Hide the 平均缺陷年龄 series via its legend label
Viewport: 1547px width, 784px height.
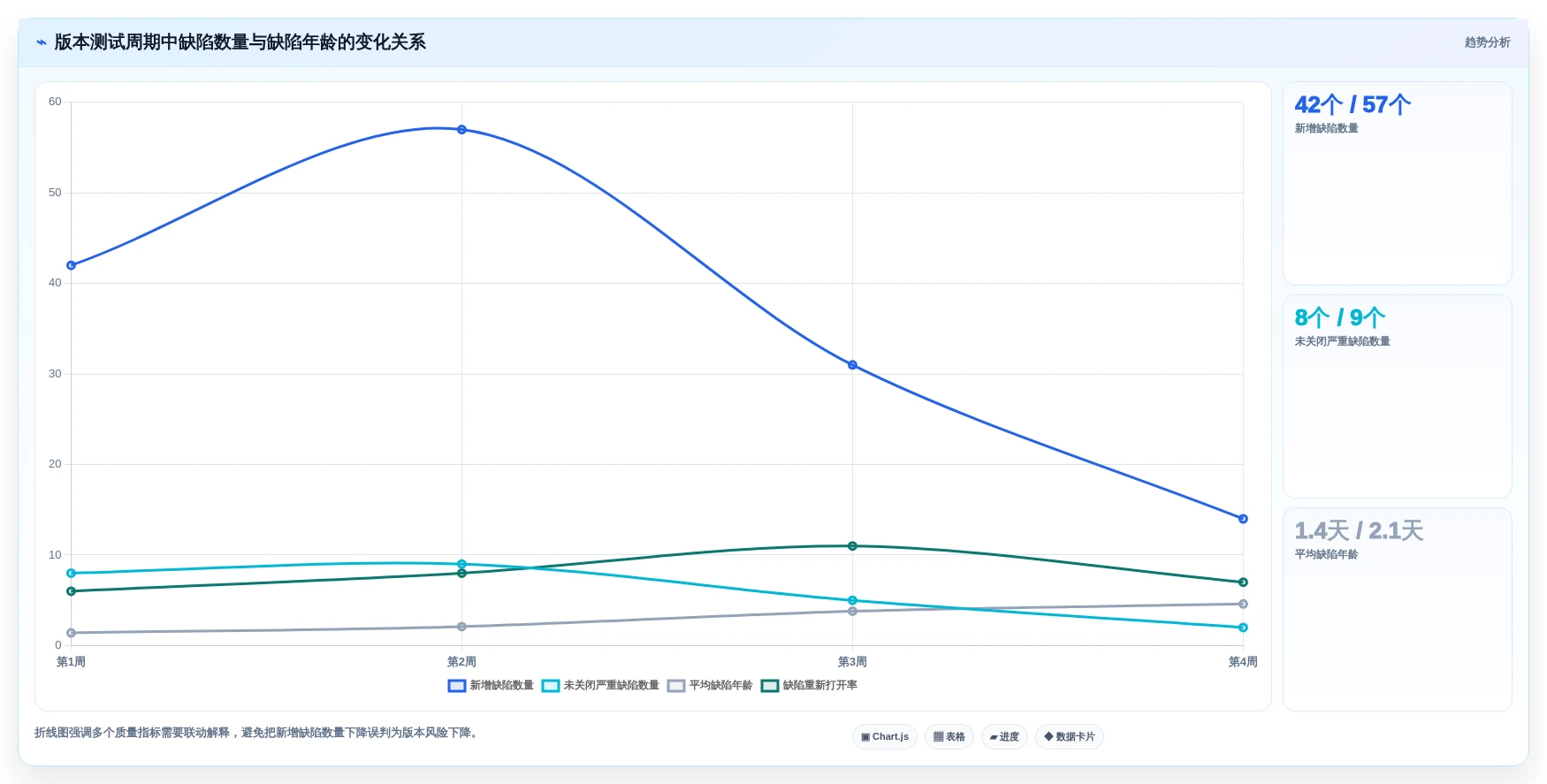coord(720,686)
